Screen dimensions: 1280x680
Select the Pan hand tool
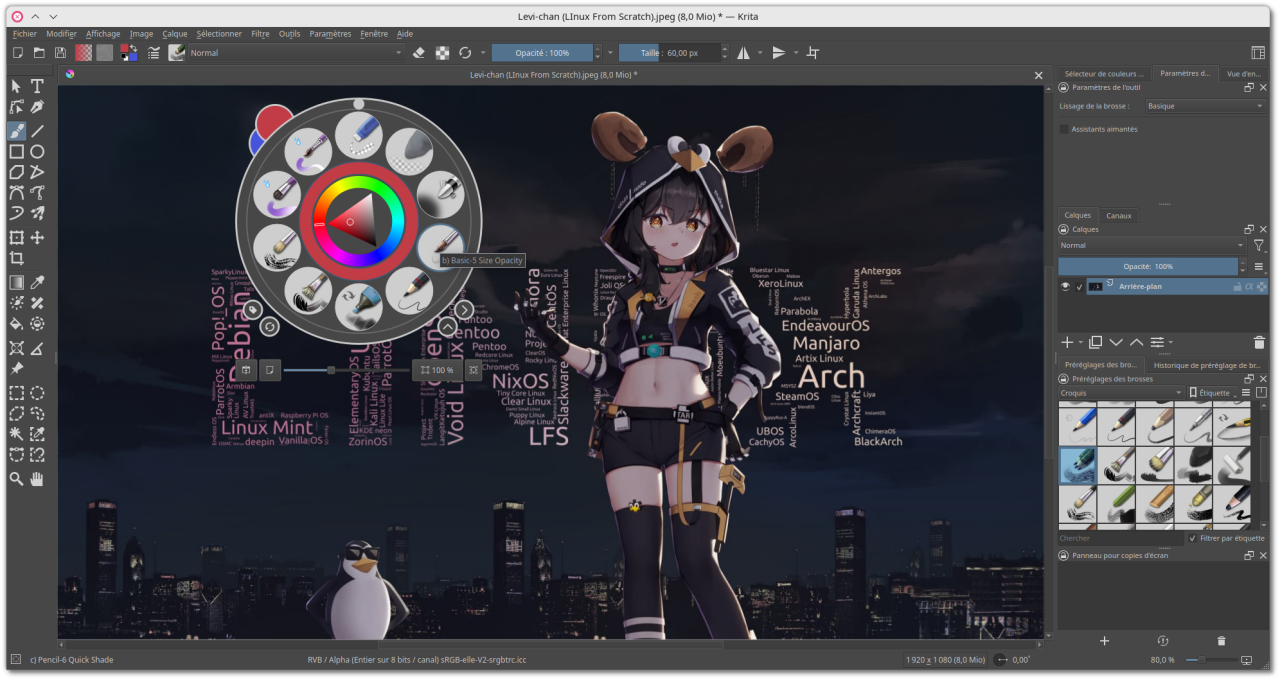click(37, 479)
